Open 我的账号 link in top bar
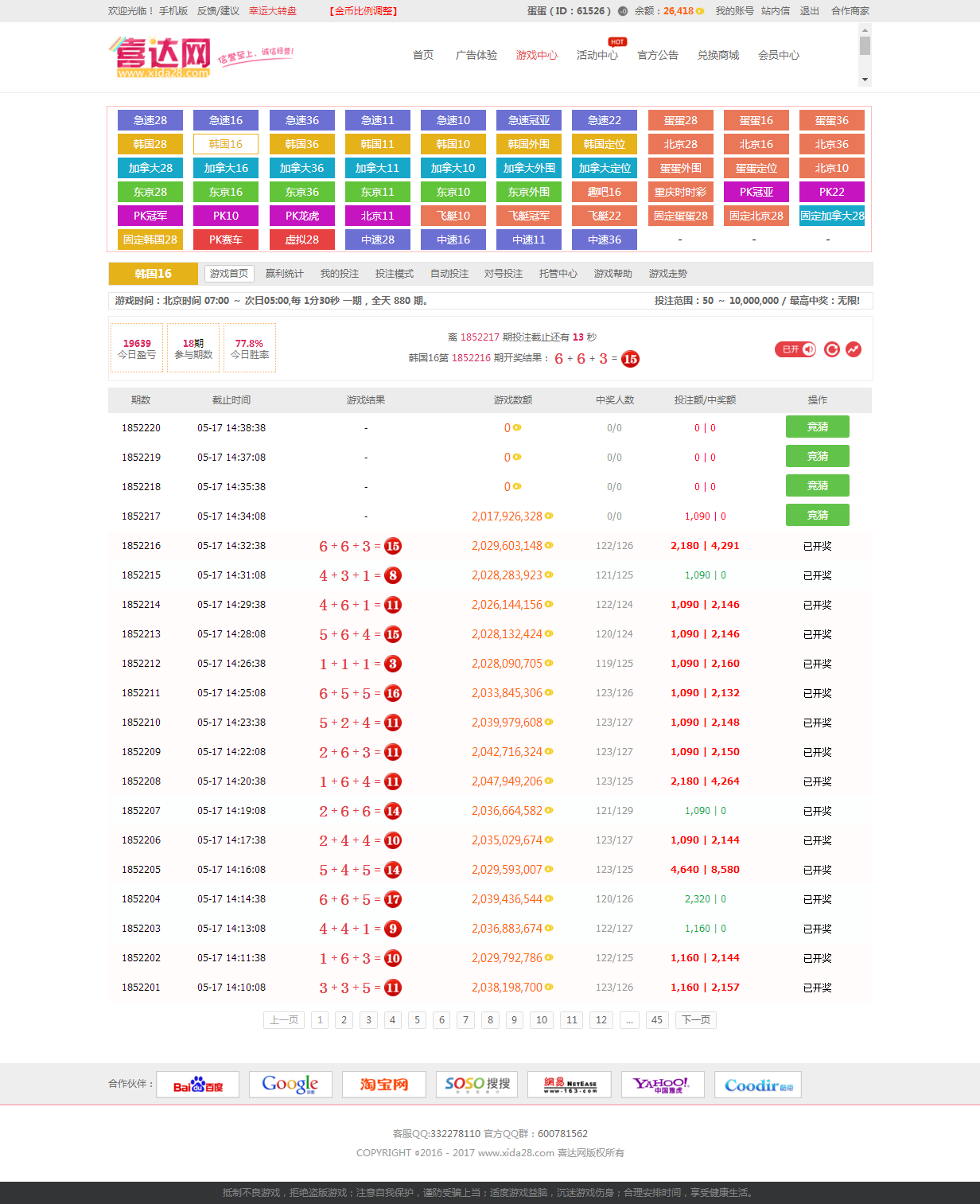 pyautogui.click(x=734, y=11)
